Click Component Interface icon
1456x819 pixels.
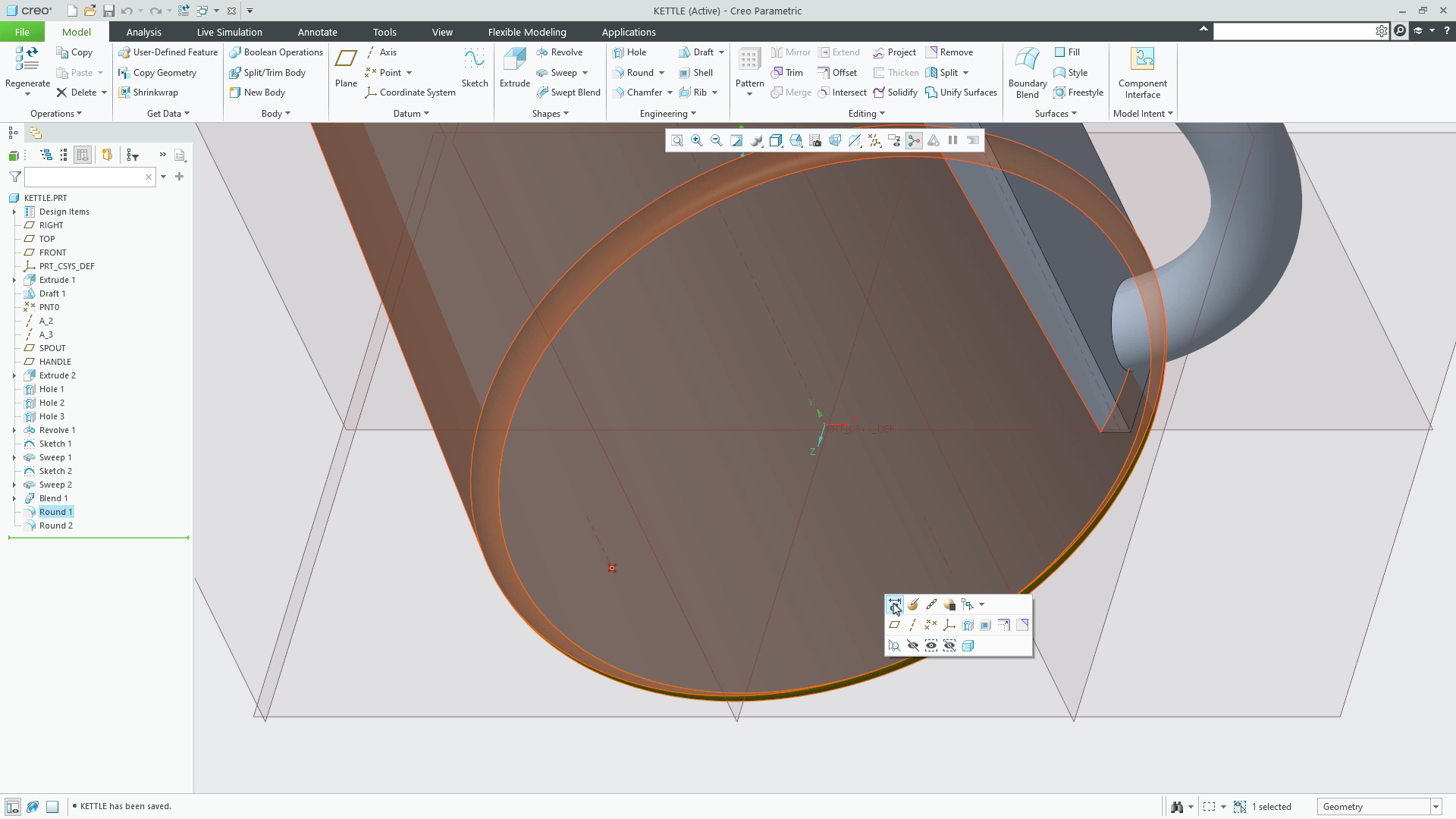(x=1142, y=59)
